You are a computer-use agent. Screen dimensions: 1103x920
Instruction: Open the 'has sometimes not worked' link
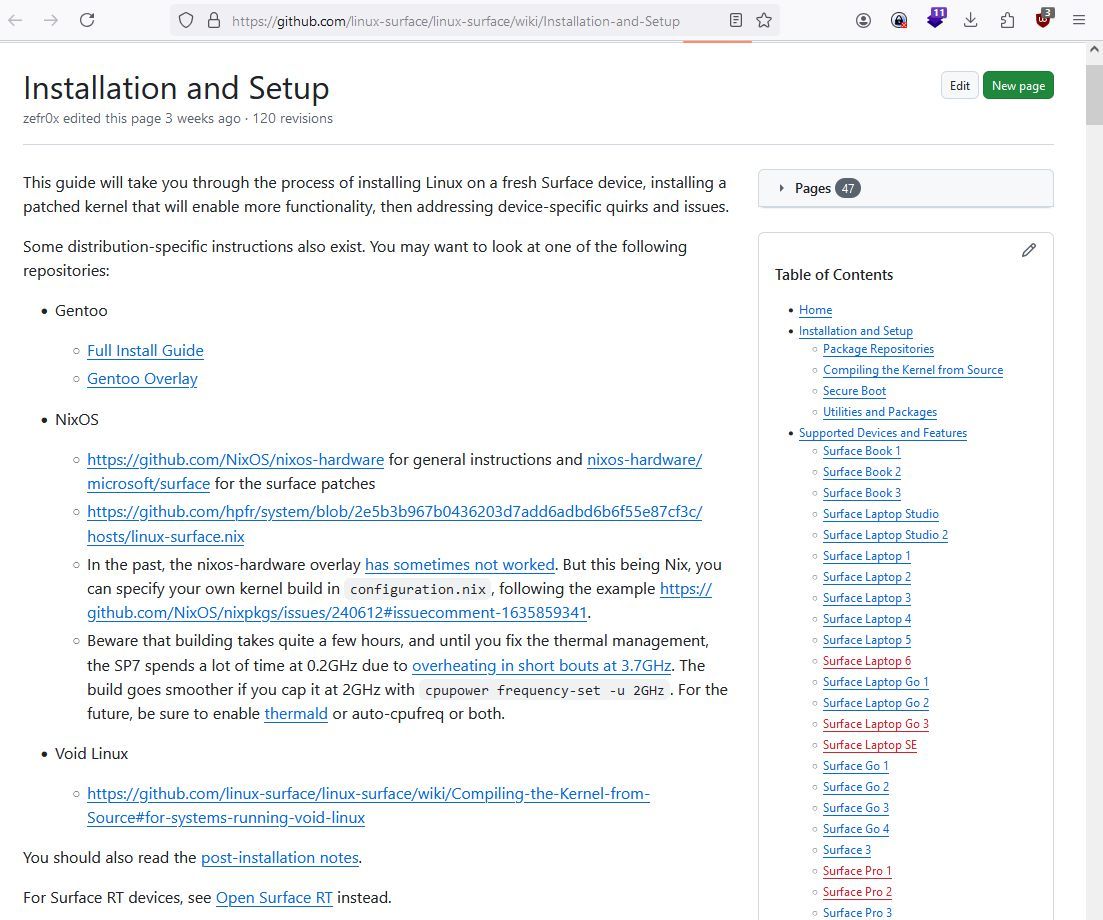459,565
